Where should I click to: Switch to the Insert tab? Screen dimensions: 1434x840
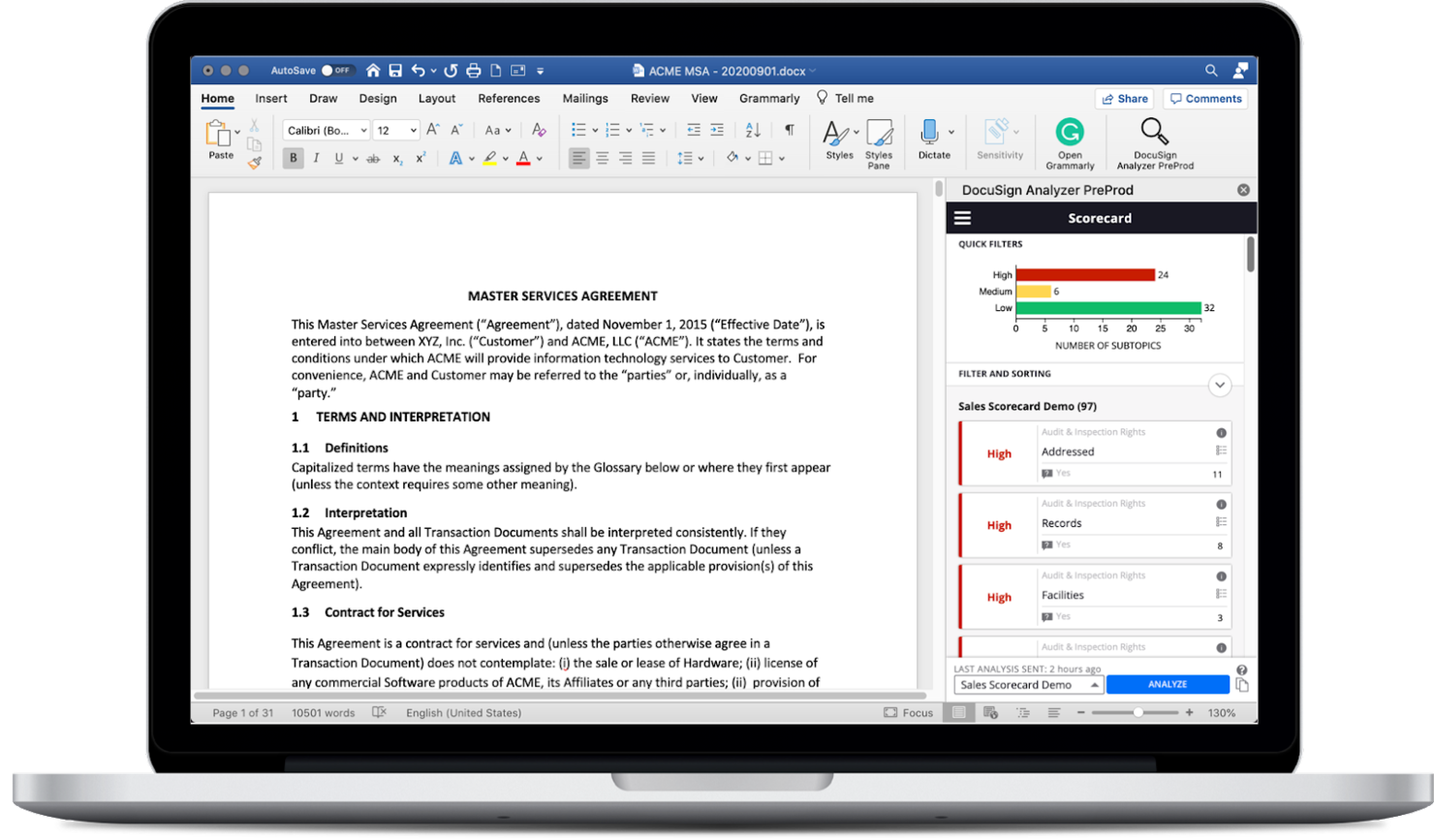pyautogui.click(x=271, y=98)
